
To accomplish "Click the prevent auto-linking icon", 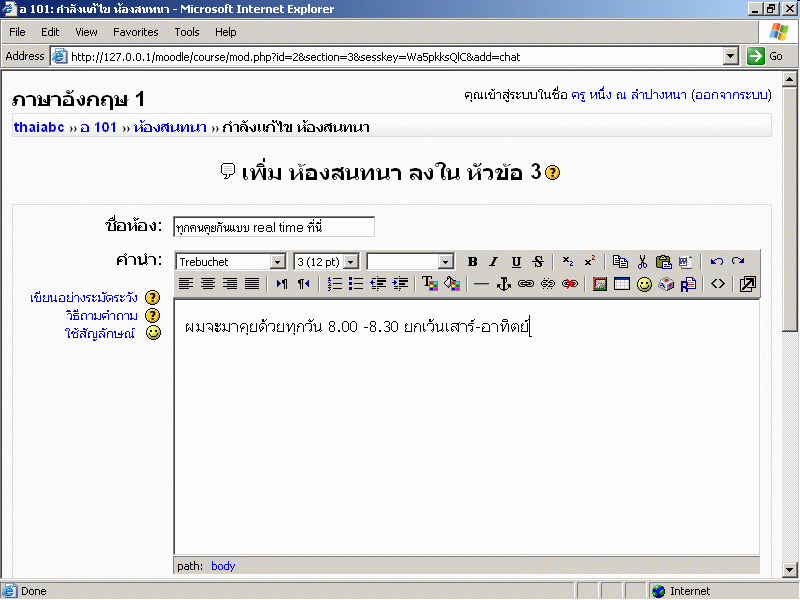I will pos(569,284).
